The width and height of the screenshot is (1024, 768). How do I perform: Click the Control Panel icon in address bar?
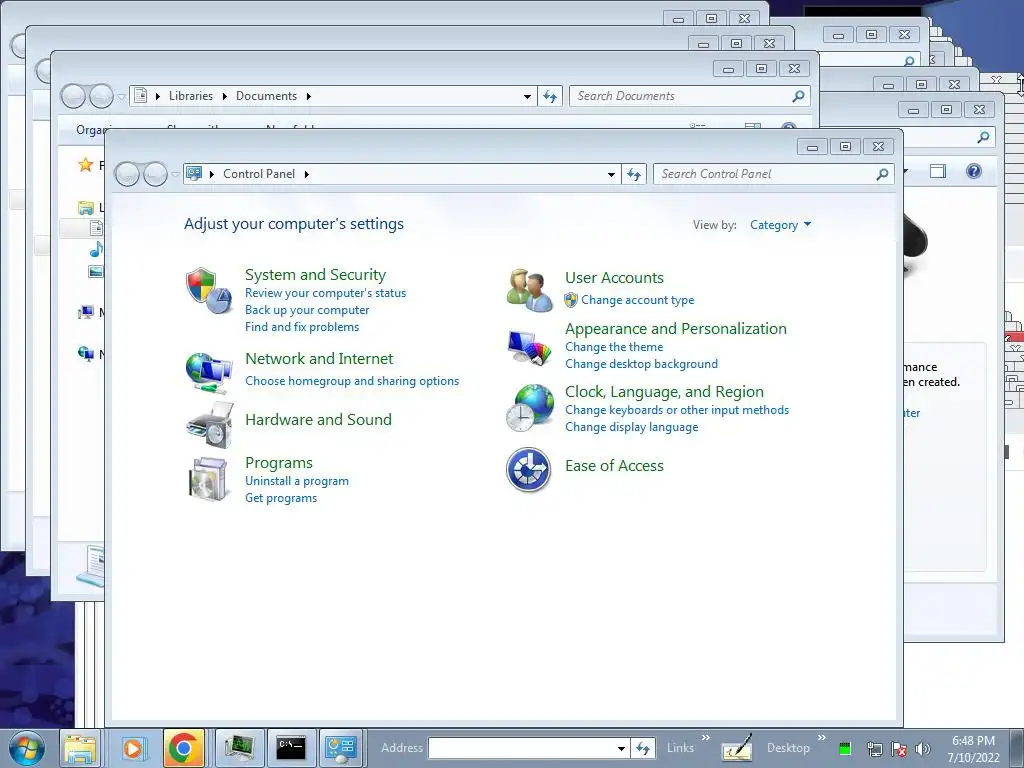pos(194,174)
